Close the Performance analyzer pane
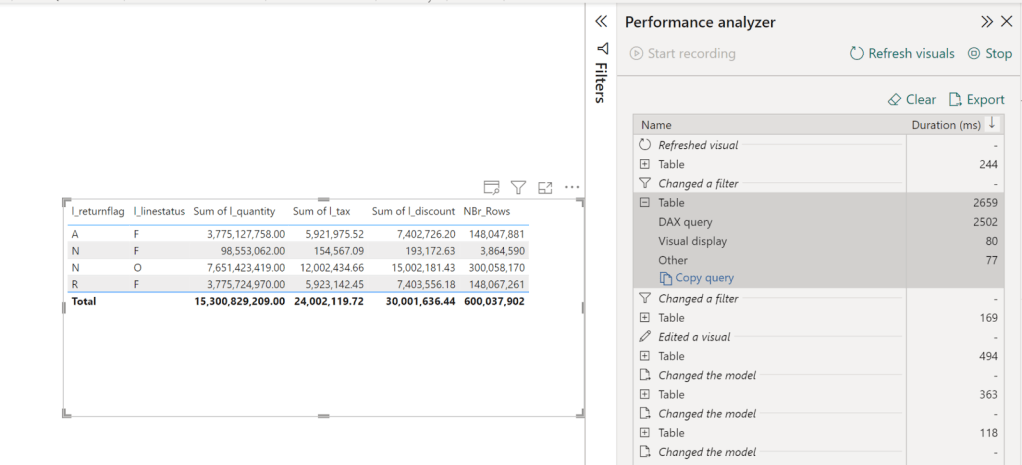The image size is (1022, 465). pyautogui.click(x=1006, y=22)
